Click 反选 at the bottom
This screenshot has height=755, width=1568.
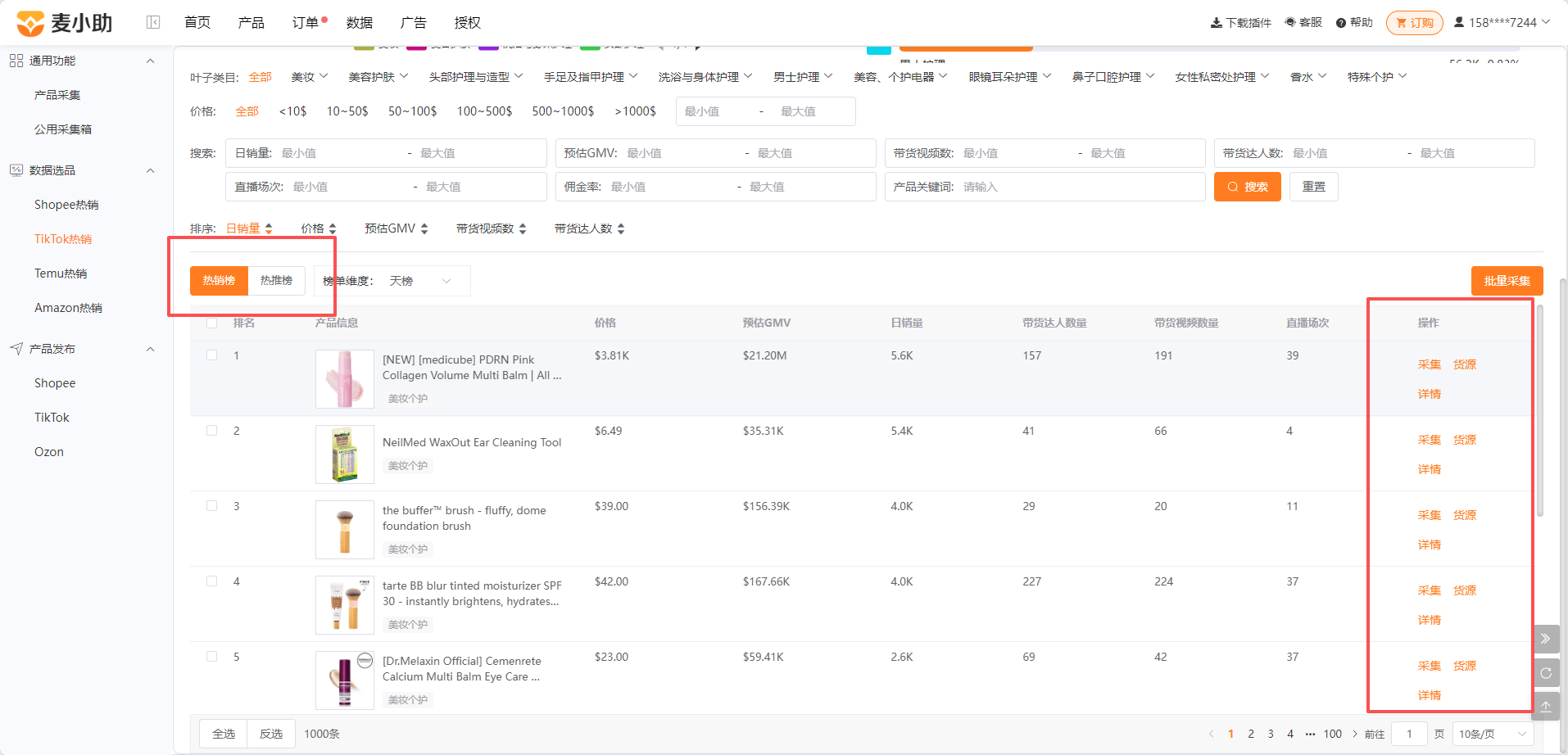(271, 734)
